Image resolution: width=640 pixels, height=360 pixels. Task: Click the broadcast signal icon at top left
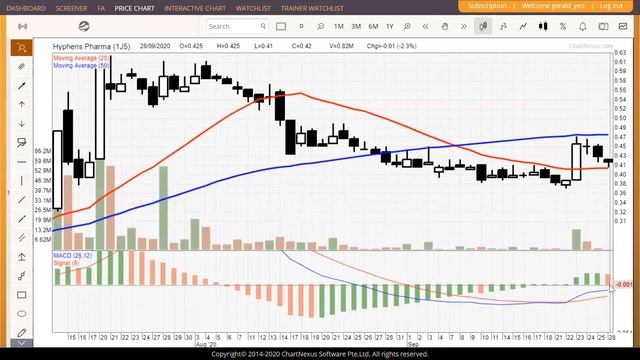[x=22, y=26]
